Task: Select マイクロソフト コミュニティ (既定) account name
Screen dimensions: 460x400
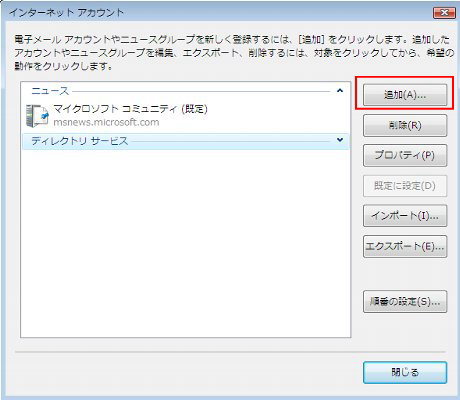Action: (130, 109)
